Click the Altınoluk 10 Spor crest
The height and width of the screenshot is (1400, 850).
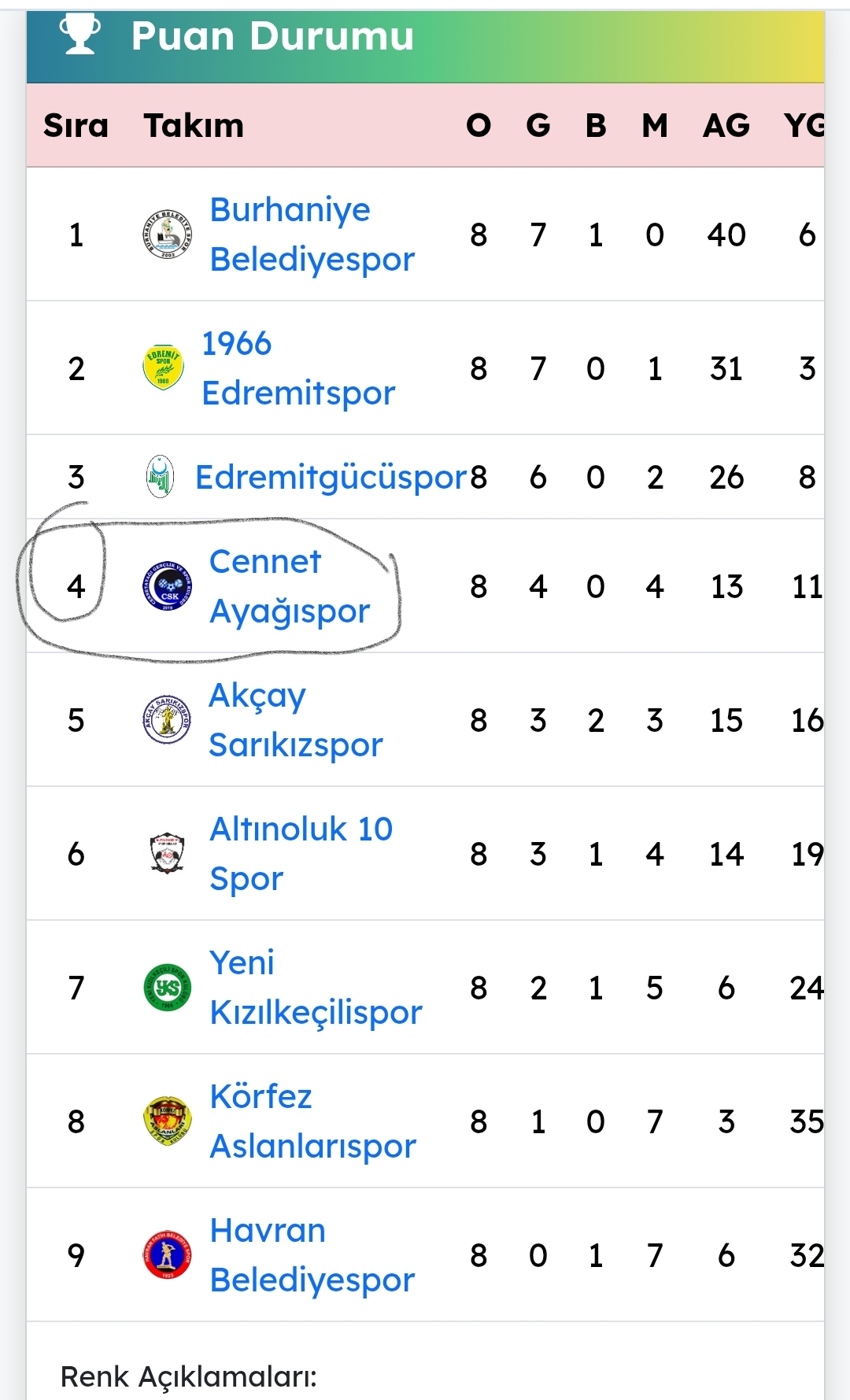pos(167,854)
